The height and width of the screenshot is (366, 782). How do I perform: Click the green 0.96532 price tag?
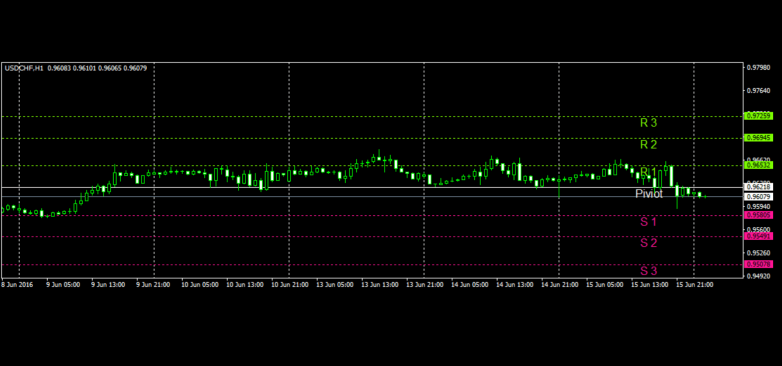tap(759, 165)
